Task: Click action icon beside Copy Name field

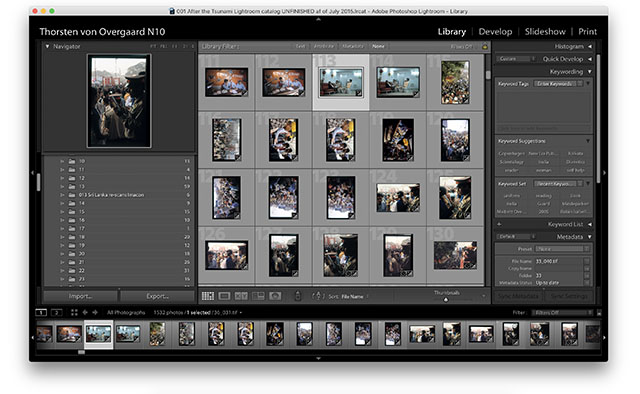Action: (587, 268)
